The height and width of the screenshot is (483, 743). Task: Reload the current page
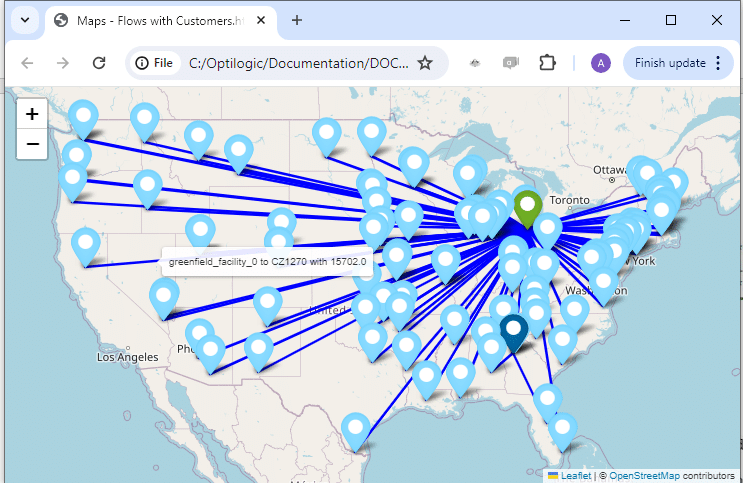click(99, 63)
